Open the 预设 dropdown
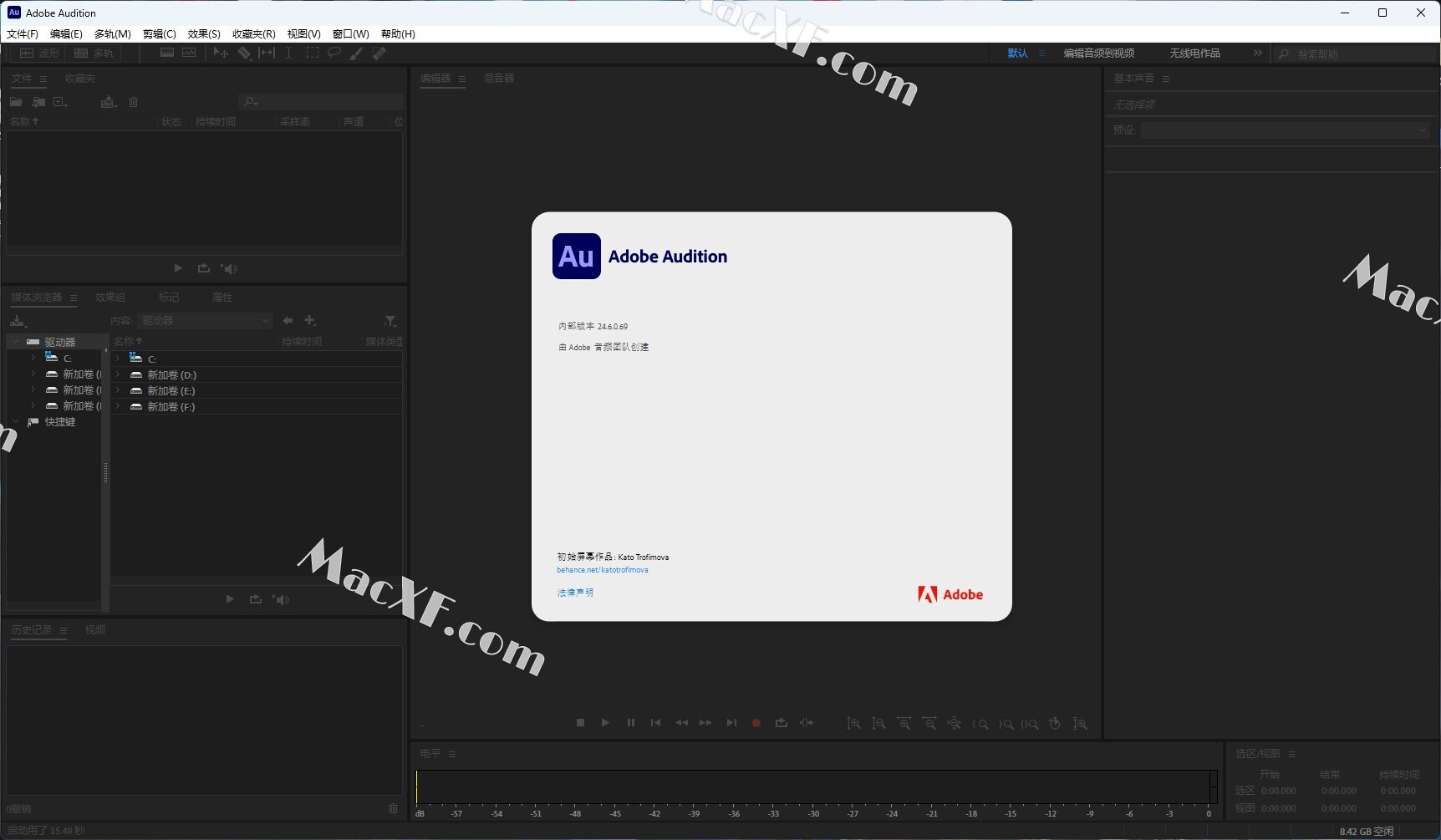The height and width of the screenshot is (840, 1441). [x=1286, y=130]
